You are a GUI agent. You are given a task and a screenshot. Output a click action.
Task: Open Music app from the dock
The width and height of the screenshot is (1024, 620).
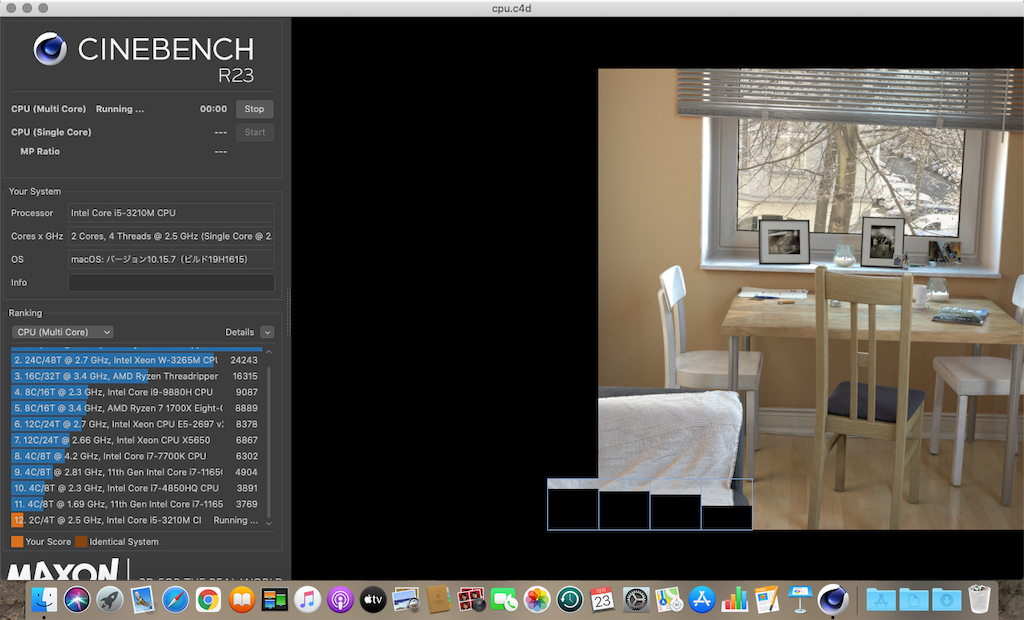pyautogui.click(x=307, y=599)
